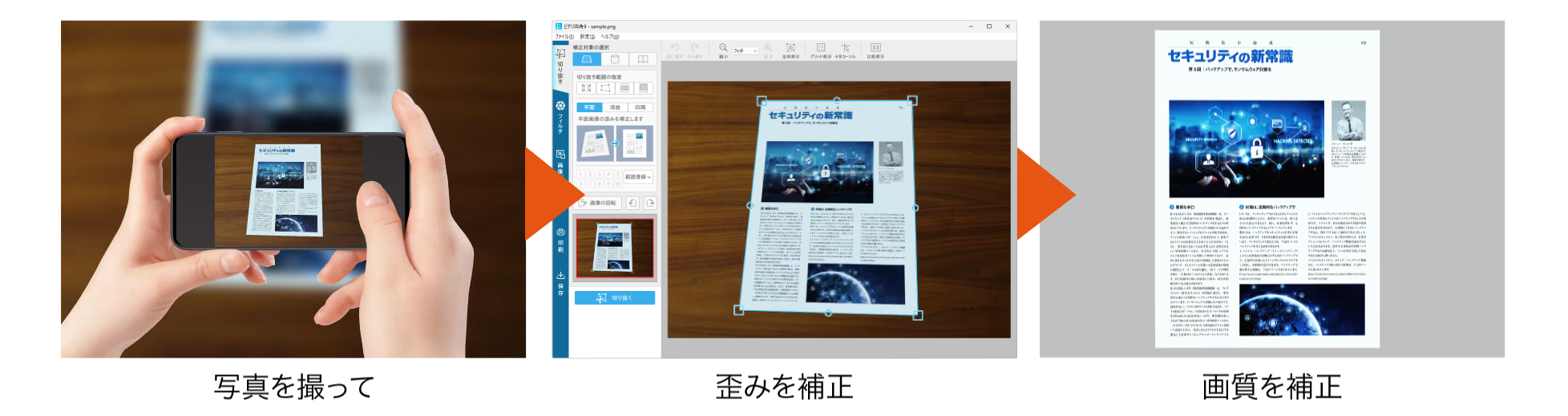Expand the 範囲登録 dropdown
The width and height of the screenshot is (1568, 416).
coord(639,177)
